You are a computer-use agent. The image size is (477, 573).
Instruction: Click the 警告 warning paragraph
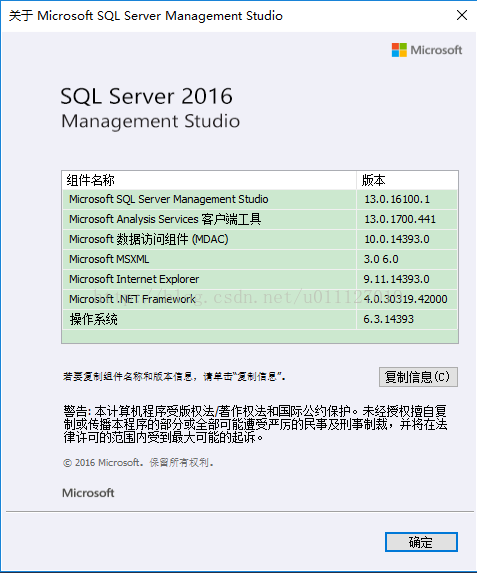[x=255, y=424]
